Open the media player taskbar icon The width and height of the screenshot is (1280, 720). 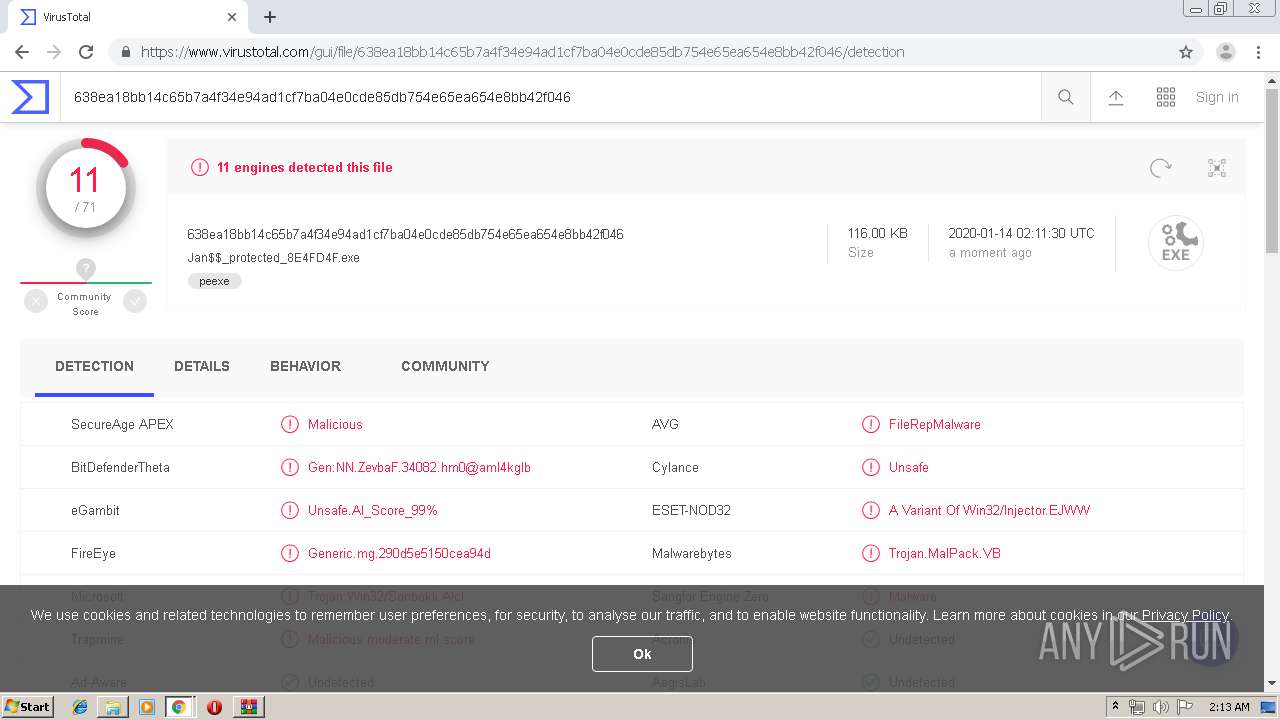(x=147, y=707)
